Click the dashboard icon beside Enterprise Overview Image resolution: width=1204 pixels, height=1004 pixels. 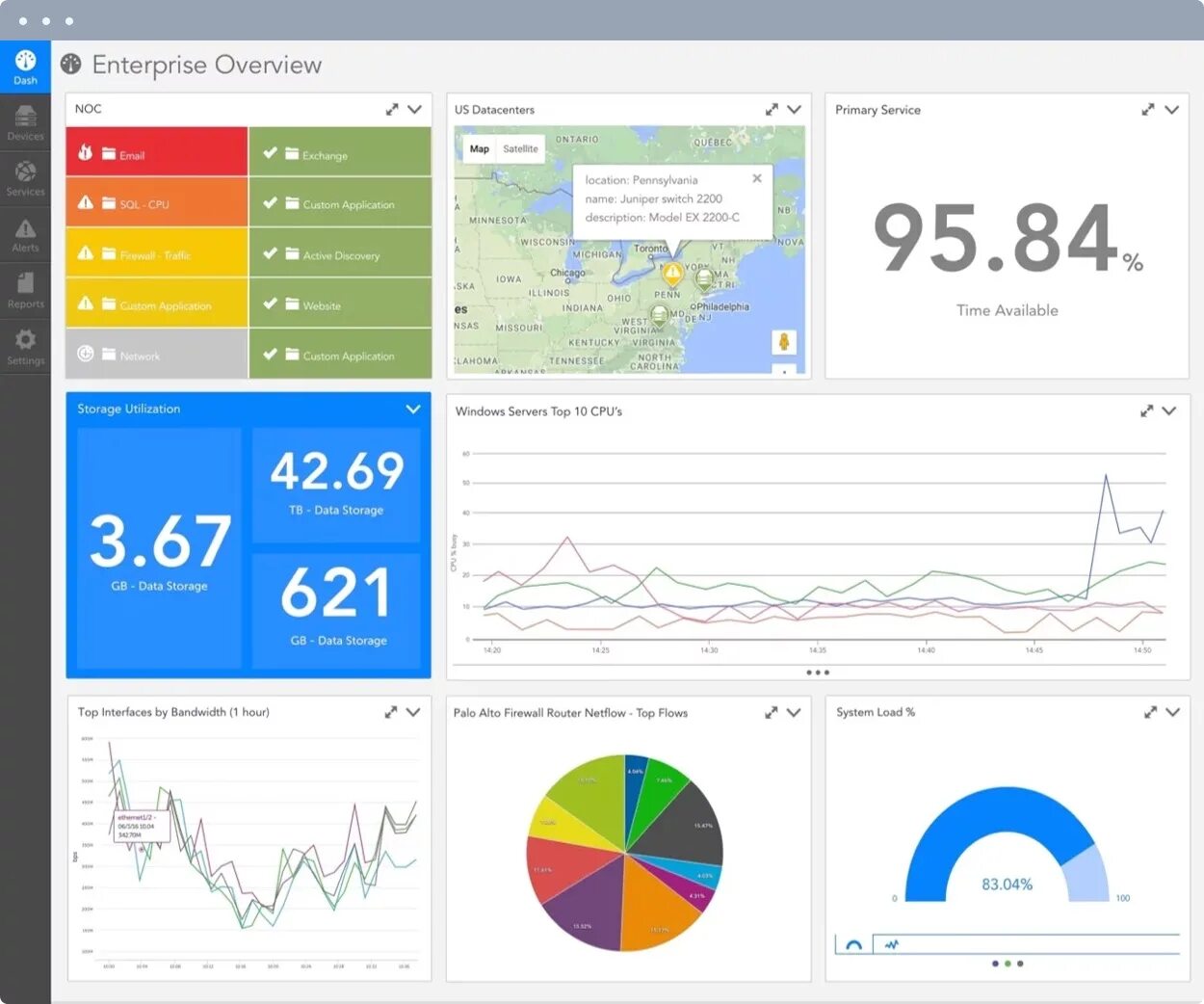tap(70, 65)
